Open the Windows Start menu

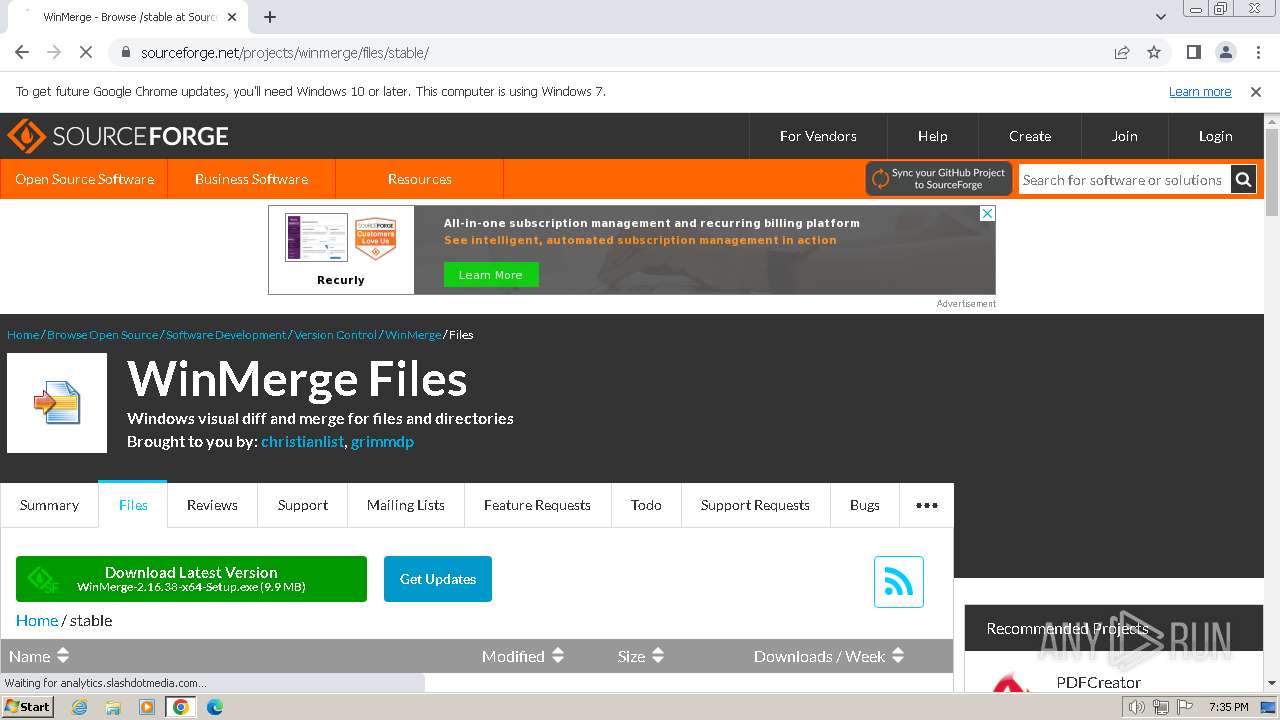coord(27,706)
